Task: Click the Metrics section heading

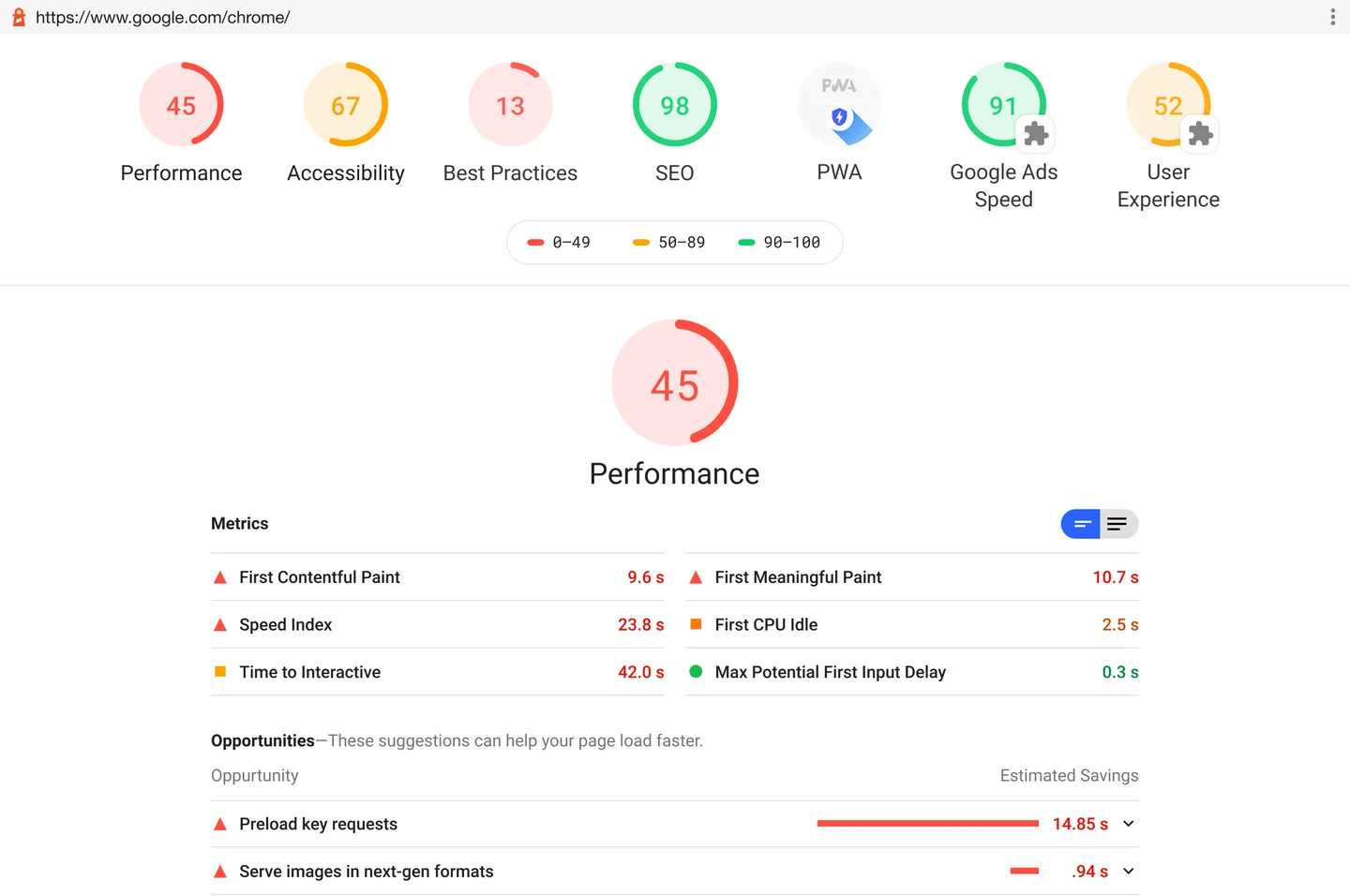Action: 240,524
